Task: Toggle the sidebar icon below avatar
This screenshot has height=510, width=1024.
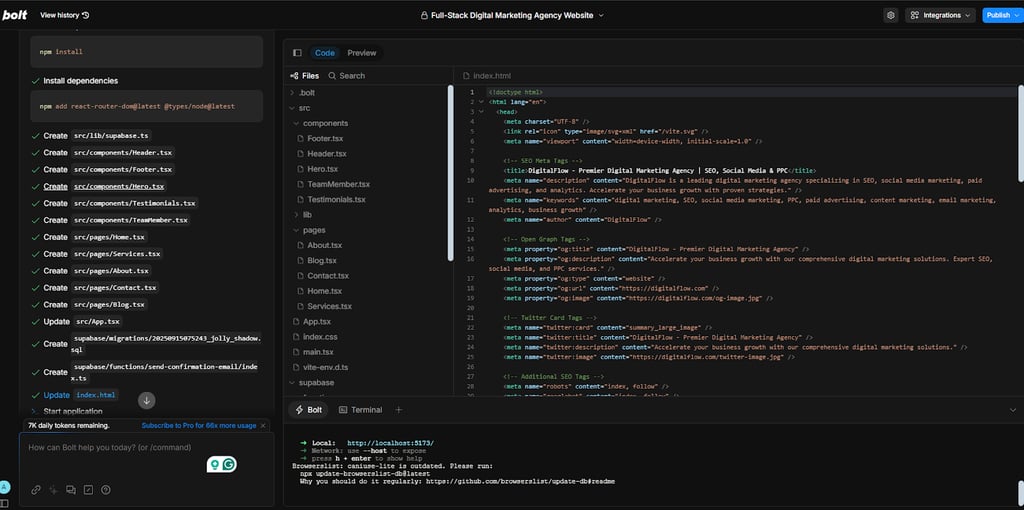Action: [5, 503]
